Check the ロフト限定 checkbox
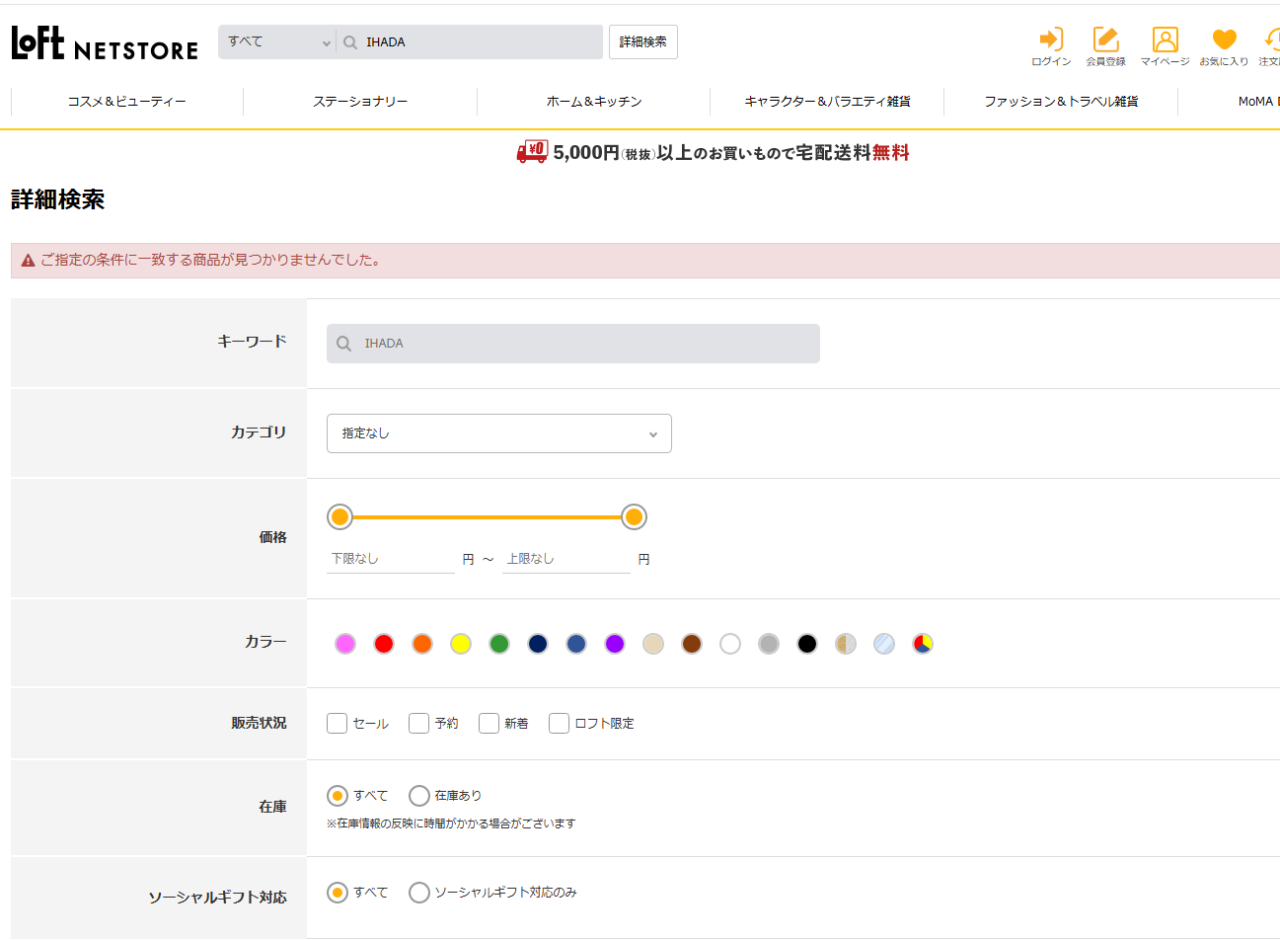Viewport: 1280px width, 940px height. point(559,723)
